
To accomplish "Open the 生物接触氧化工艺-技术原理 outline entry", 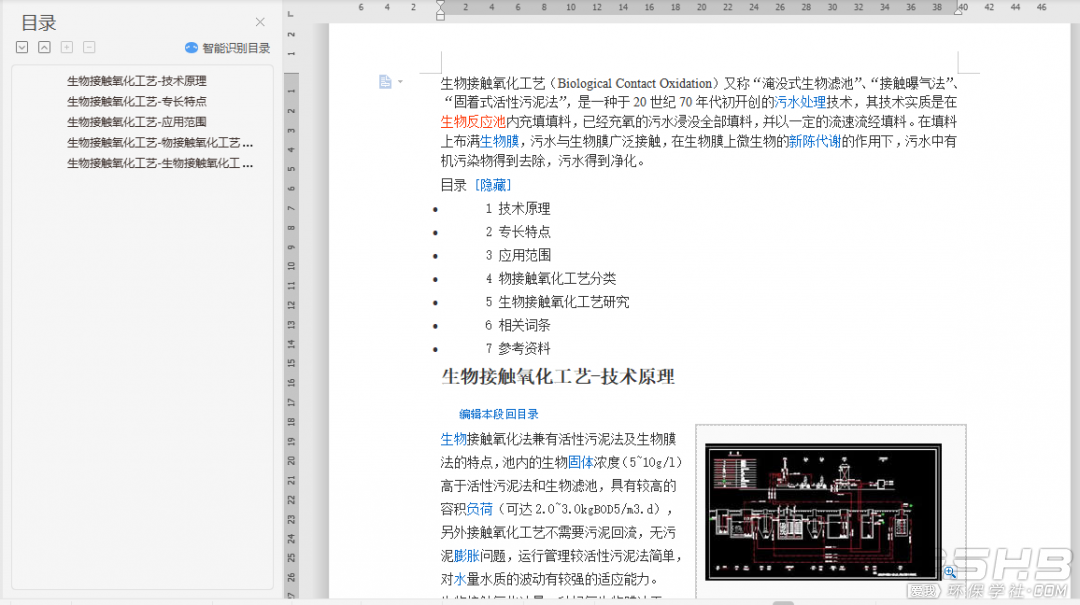I will click(136, 81).
